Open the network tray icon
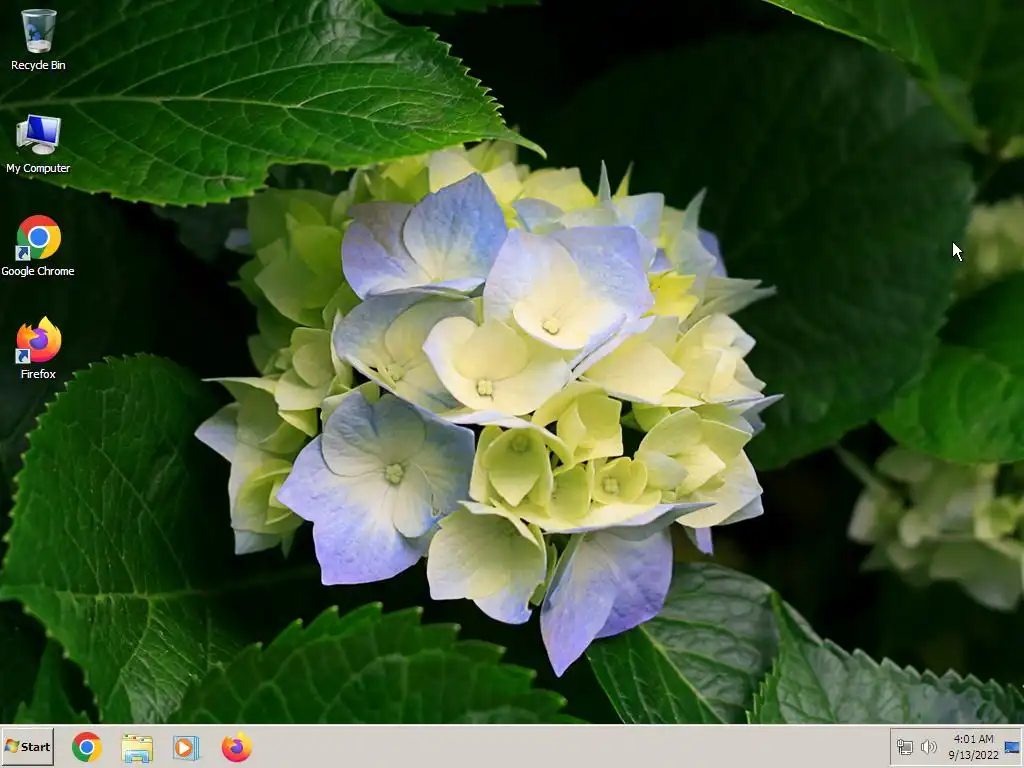The image size is (1024, 768). pyautogui.click(x=904, y=747)
